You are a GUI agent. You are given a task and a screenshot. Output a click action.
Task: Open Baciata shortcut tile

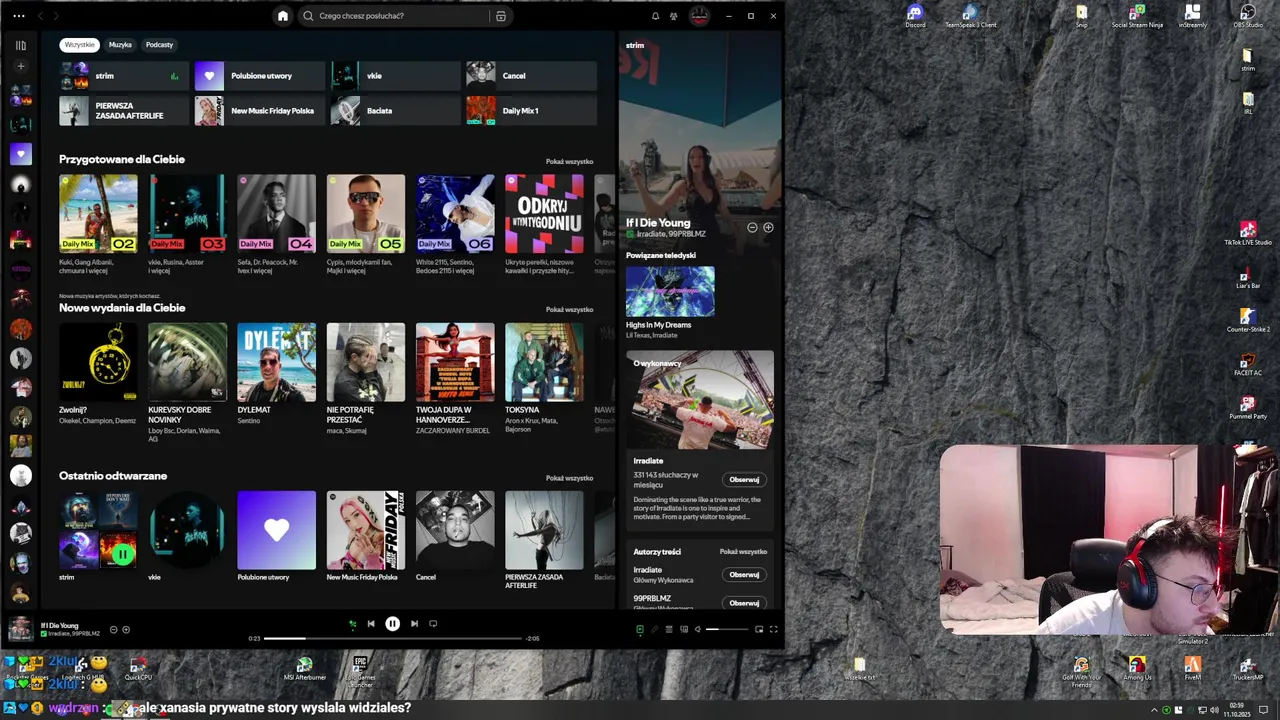coord(395,111)
